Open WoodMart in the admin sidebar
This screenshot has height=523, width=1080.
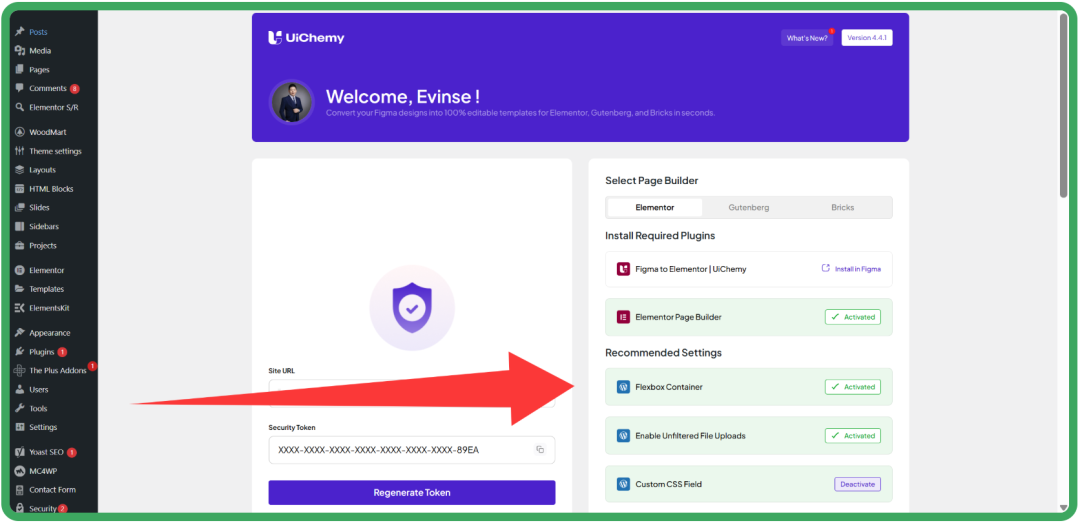48,132
